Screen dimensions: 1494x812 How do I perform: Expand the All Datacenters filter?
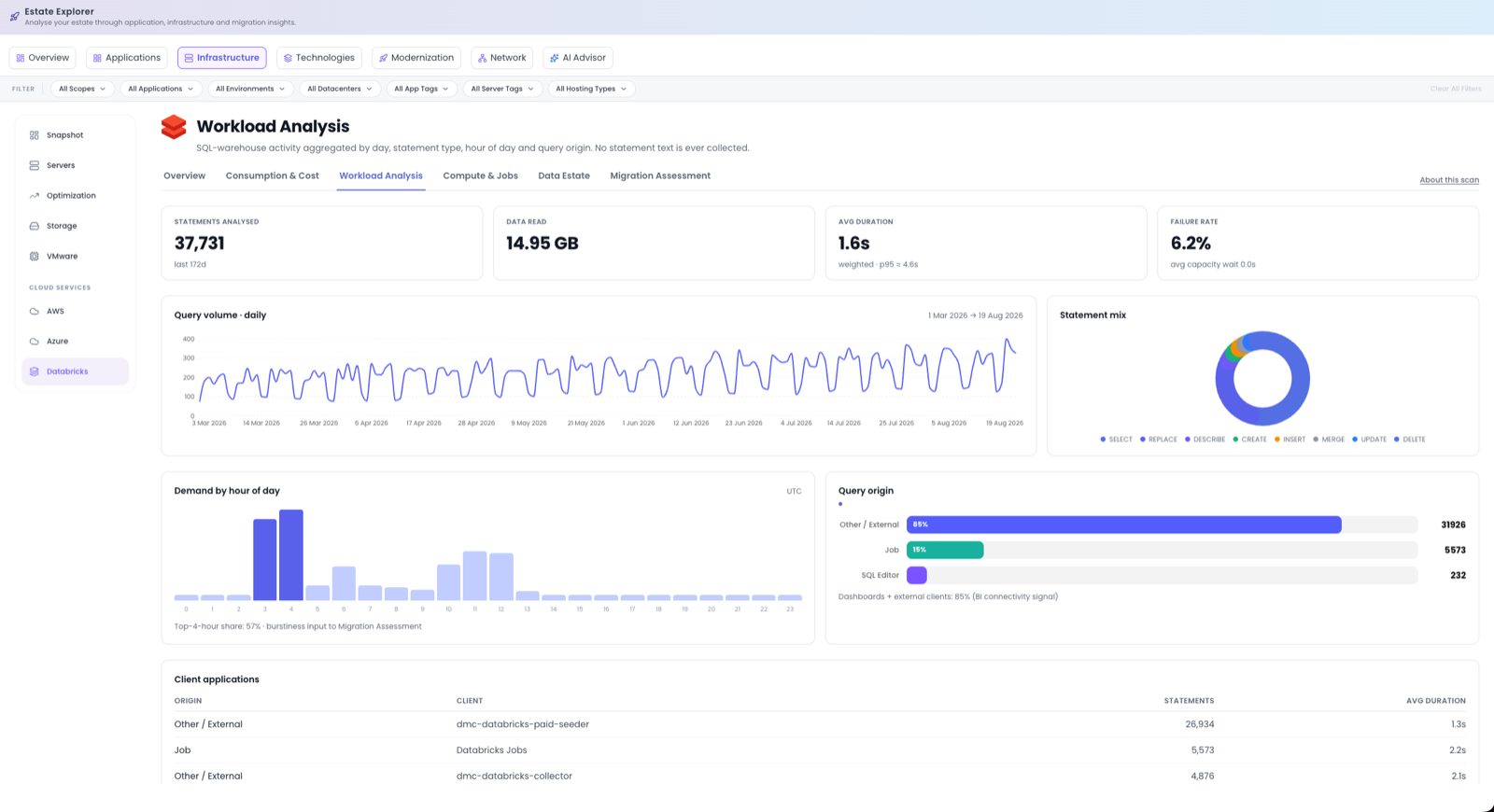click(340, 89)
